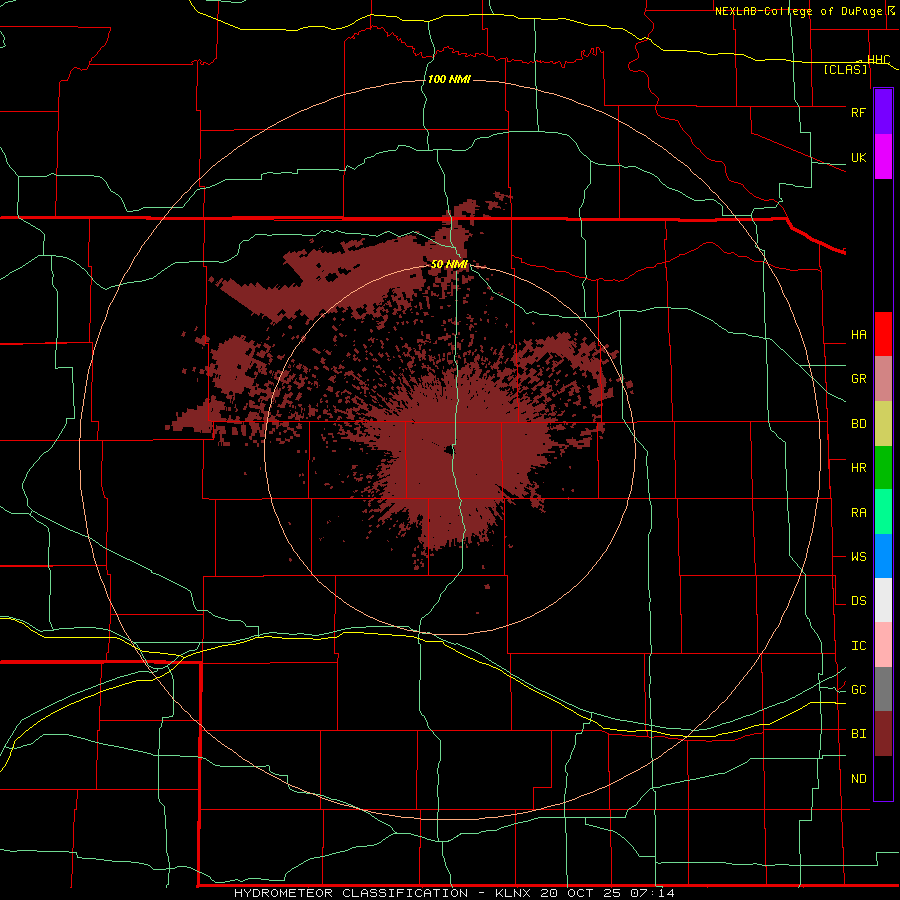This screenshot has height=900, width=900.
Task: Click the BI brown legend swatch
Action: click(883, 734)
